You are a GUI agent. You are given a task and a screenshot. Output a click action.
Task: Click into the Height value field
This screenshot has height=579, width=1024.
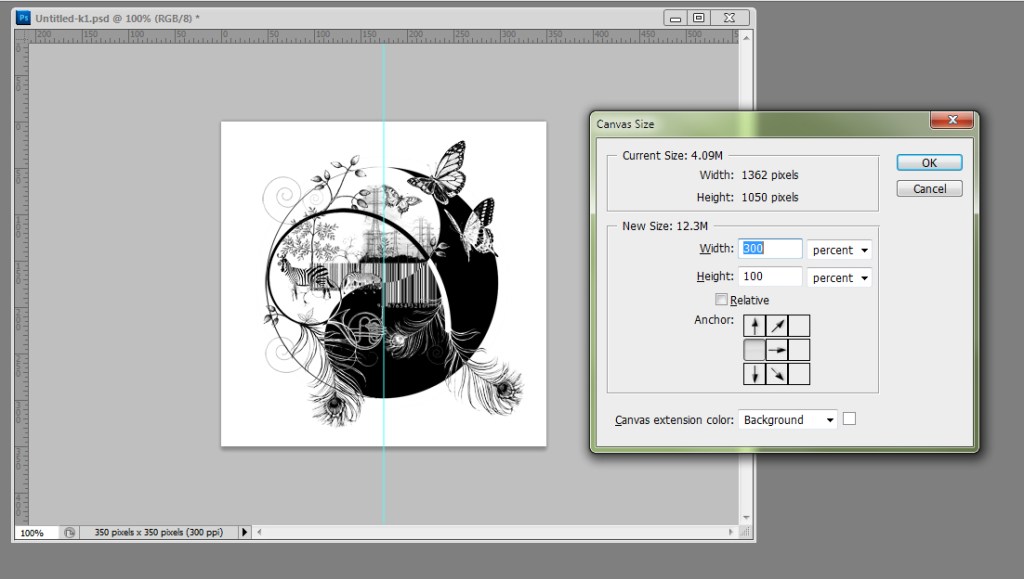pos(771,277)
